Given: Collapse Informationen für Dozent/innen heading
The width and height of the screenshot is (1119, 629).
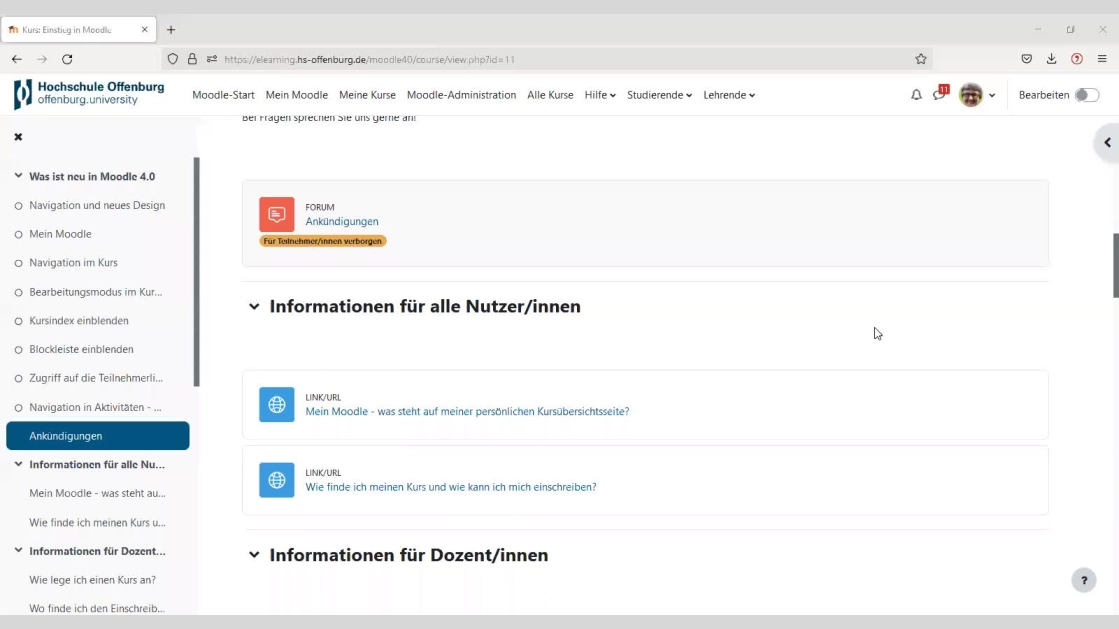Looking at the screenshot, I should 254,555.
